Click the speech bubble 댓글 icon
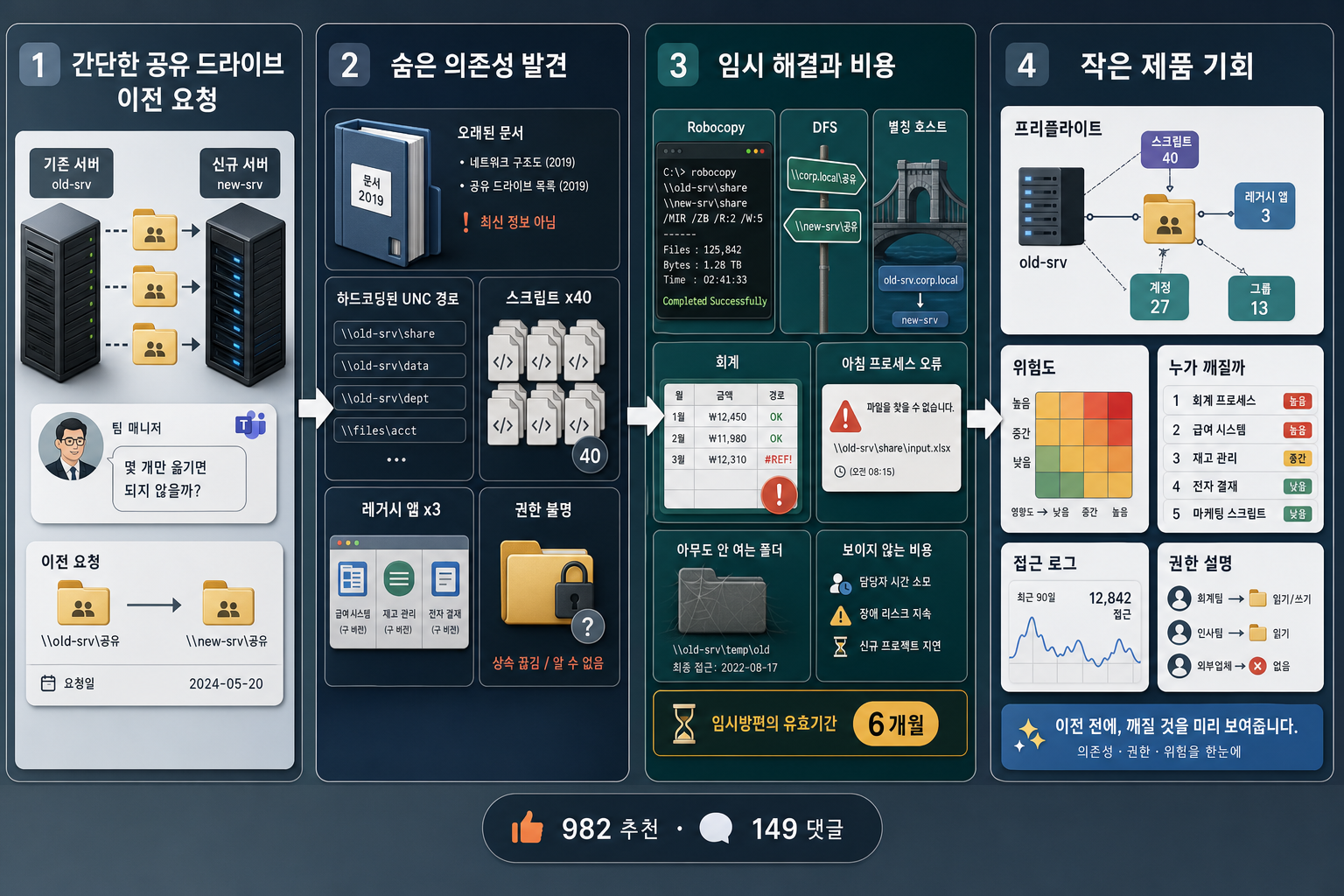Image resolution: width=1344 pixels, height=896 pixels. 716,828
